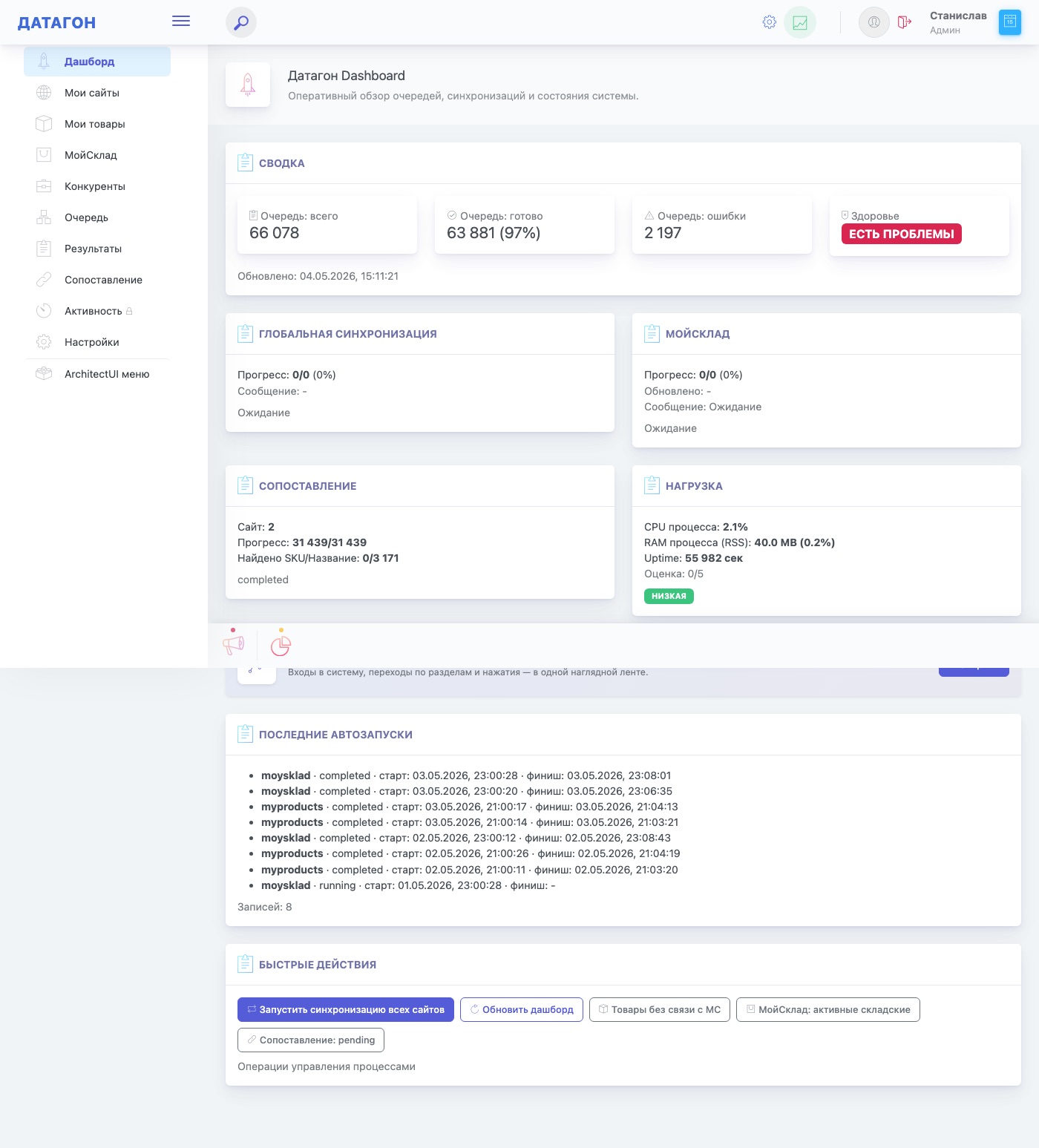The image size is (1039, 1148).
Task: Click the settings gear icon in header
Action: (x=770, y=22)
